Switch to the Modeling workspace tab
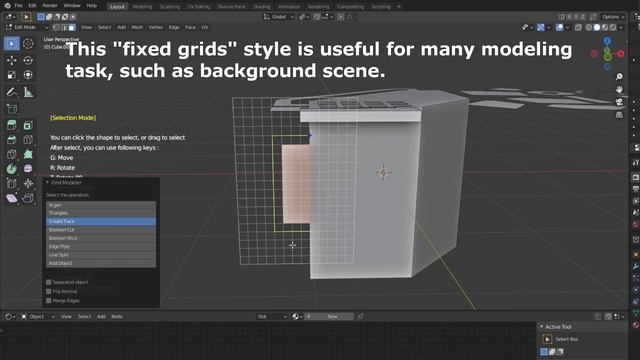This screenshot has width=640, height=360. click(142, 7)
